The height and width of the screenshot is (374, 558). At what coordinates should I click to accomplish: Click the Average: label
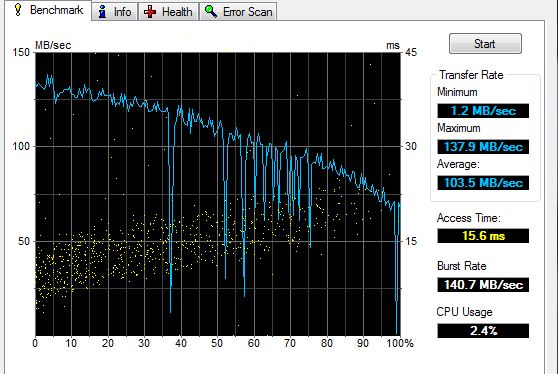pyautogui.click(x=458, y=164)
